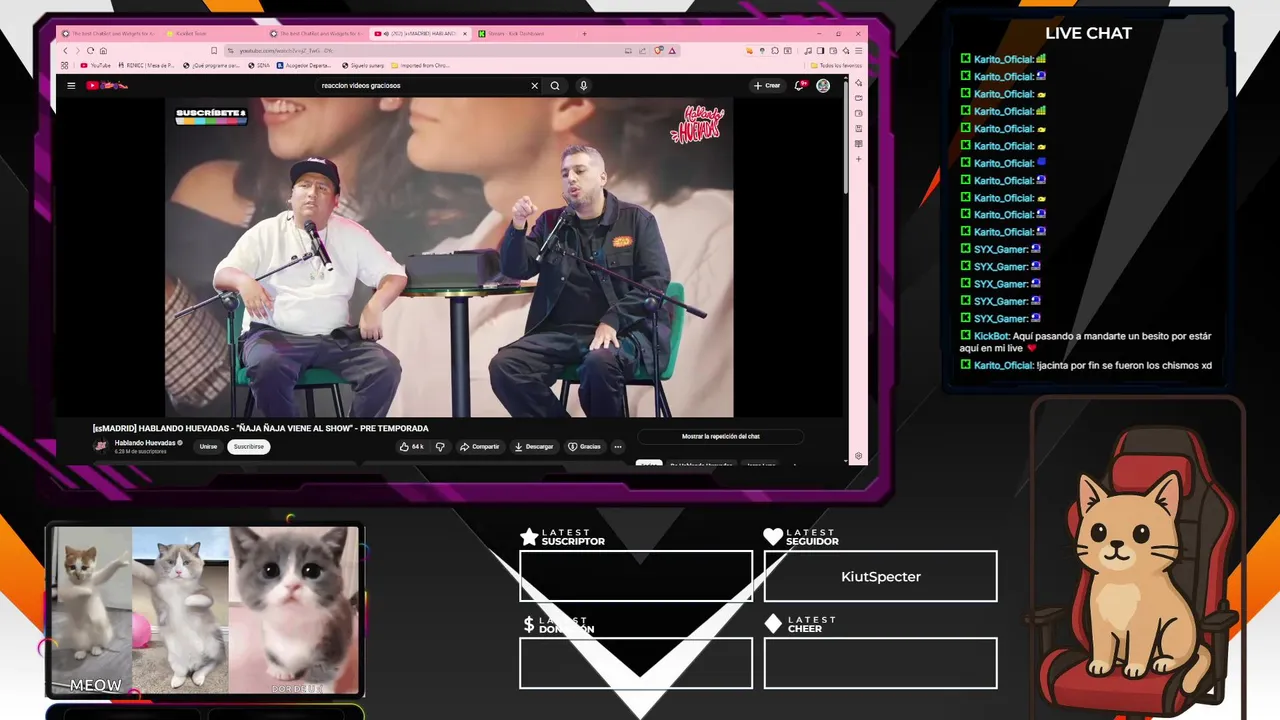Open the SENA bookmark
The width and height of the screenshot is (1280, 720).
coord(259,66)
